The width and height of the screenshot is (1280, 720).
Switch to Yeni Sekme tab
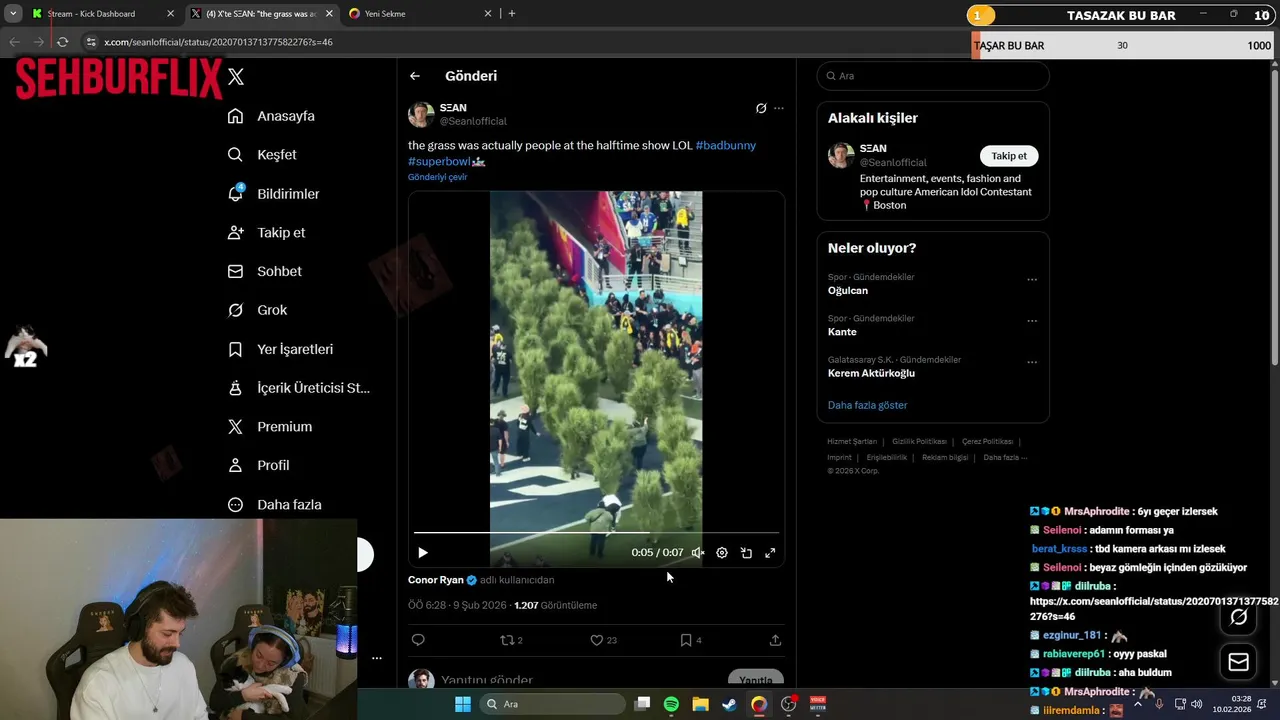coord(420,14)
